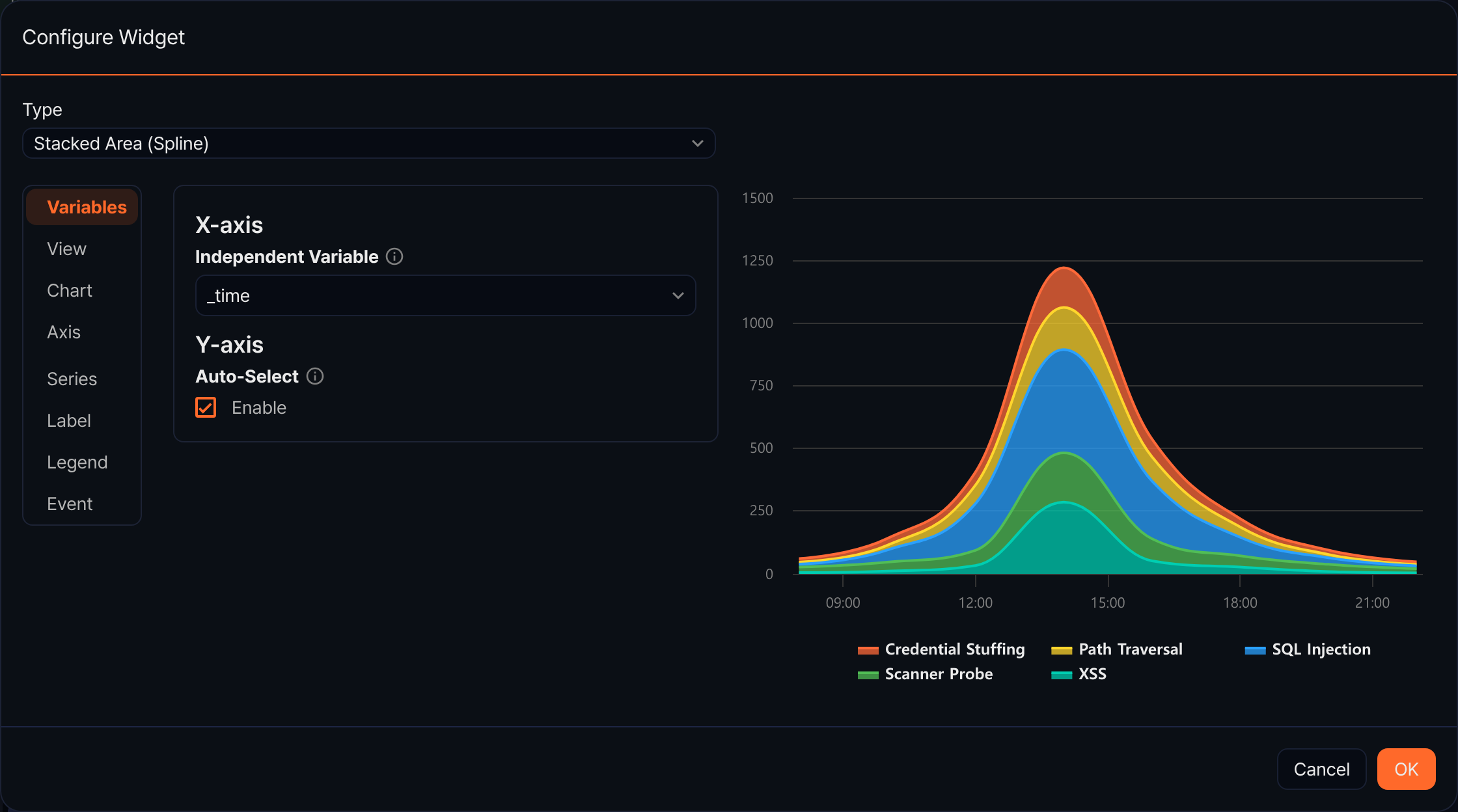
Task: Toggle Path Traversal legend marker
Action: [x=1062, y=650]
